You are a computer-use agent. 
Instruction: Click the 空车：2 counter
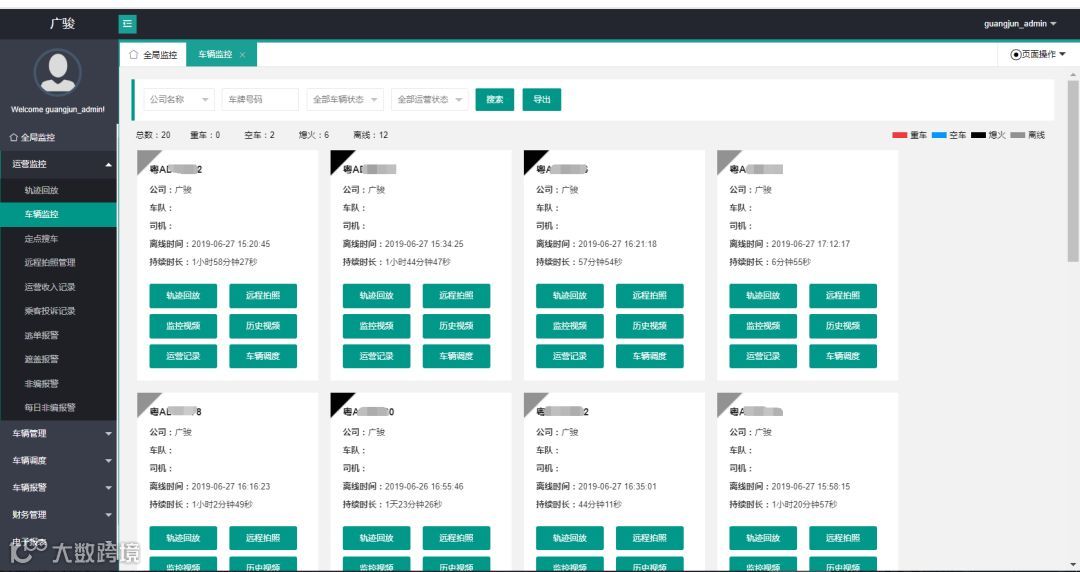pos(259,135)
